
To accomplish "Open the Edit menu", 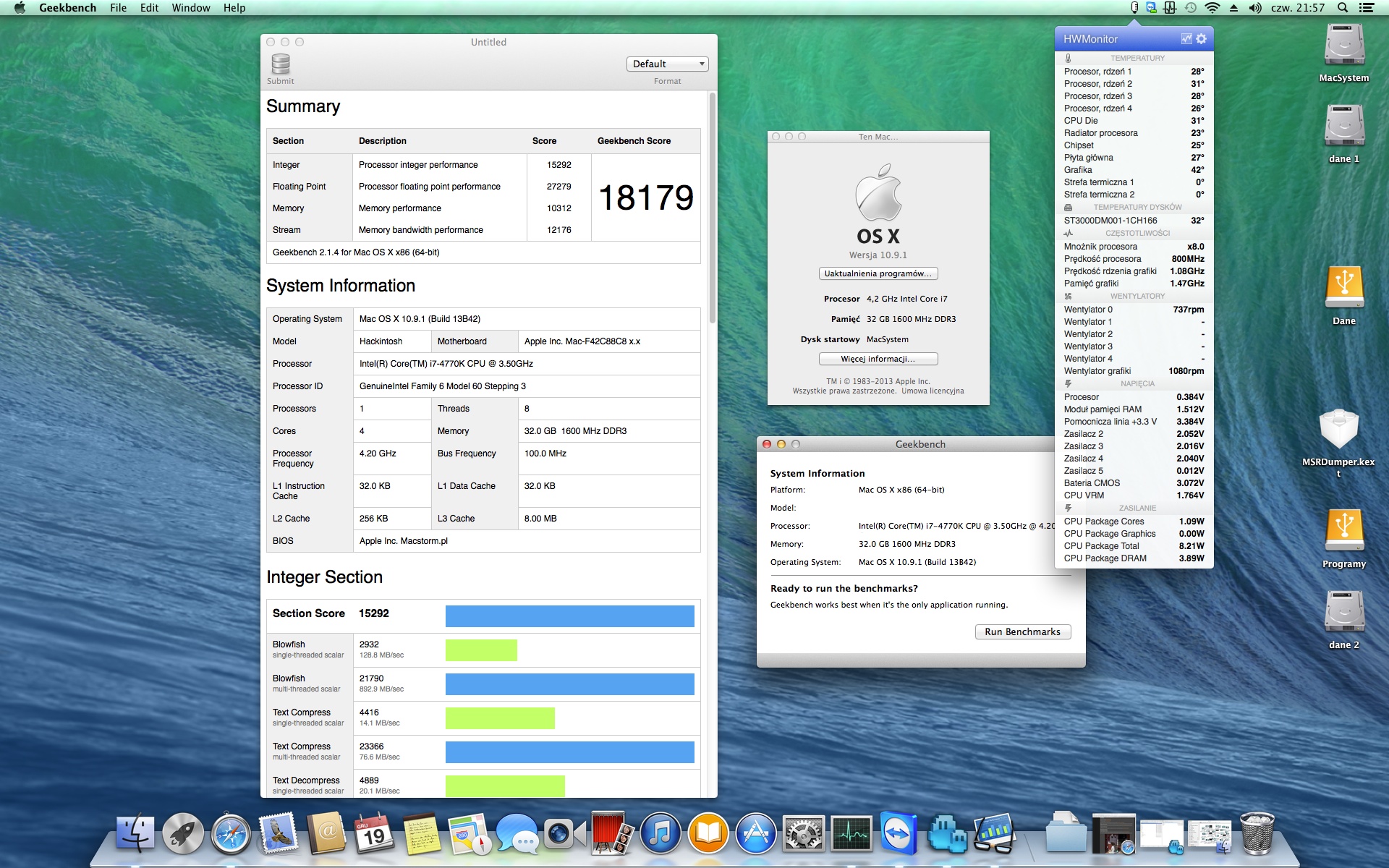I will tap(150, 8).
